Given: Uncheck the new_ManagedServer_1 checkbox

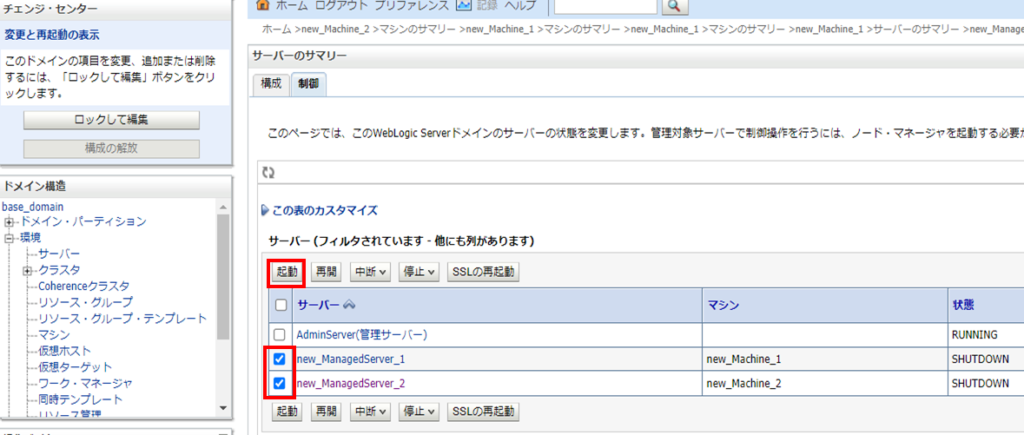Looking at the screenshot, I should tap(280, 359).
